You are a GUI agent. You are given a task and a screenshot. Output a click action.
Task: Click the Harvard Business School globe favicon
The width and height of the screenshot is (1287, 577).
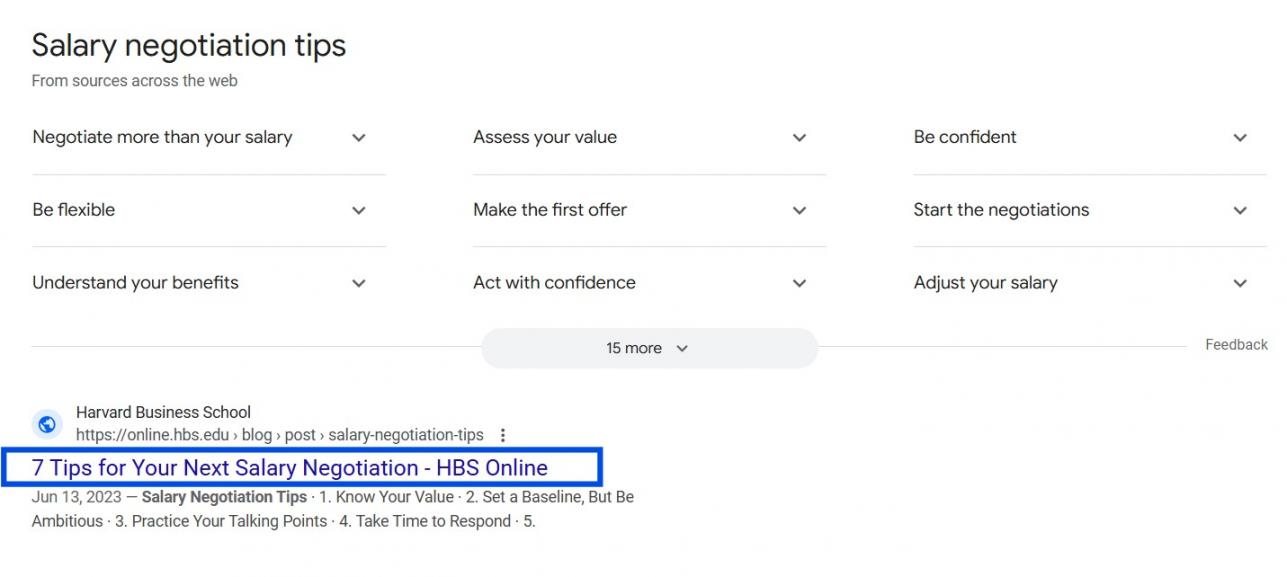47,424
